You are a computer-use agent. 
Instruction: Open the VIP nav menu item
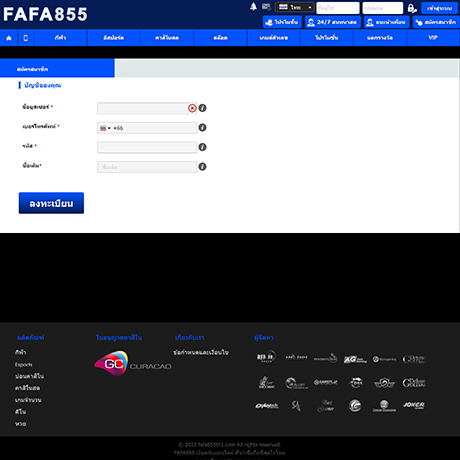[x=433, y=38]
